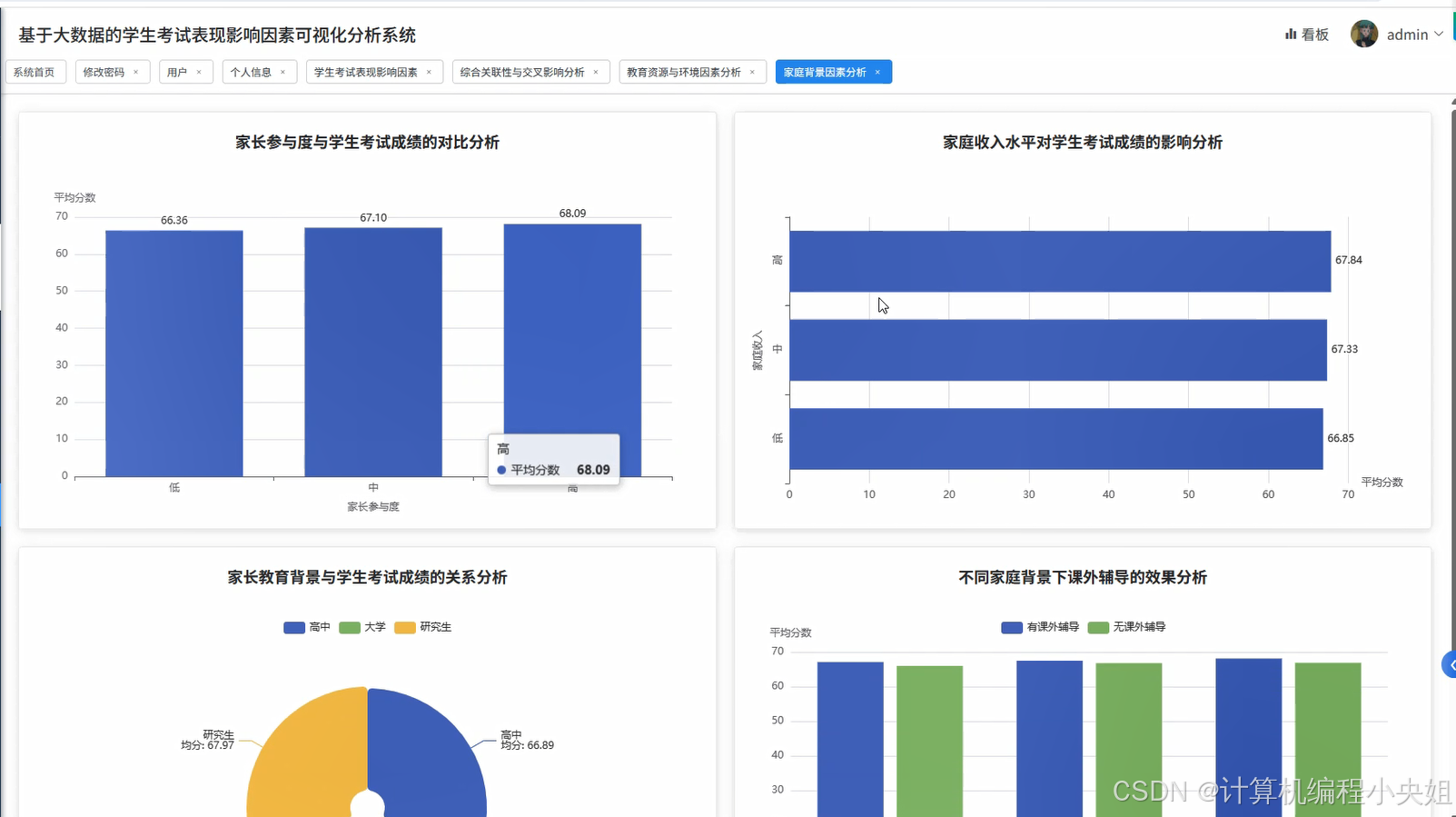Click the 67.33 bar value label

[1344, 349]
